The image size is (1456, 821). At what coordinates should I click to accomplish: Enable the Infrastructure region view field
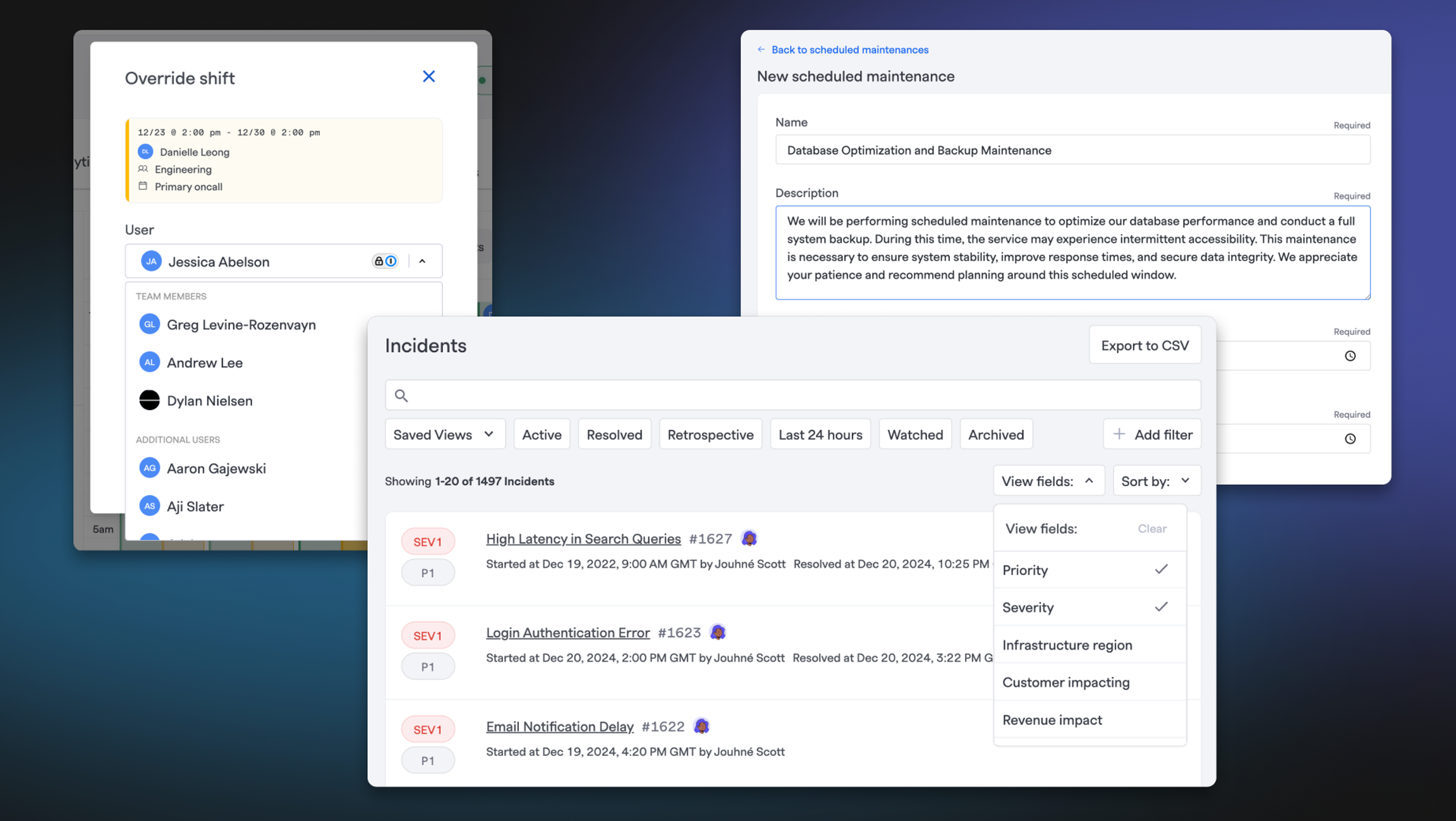click(x=1089, y=645)
